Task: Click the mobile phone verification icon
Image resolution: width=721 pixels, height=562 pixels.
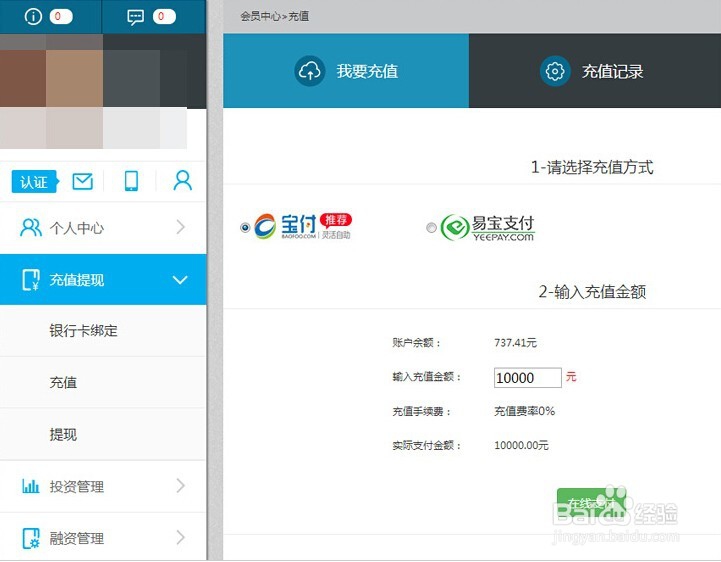Action: point(132,181)
